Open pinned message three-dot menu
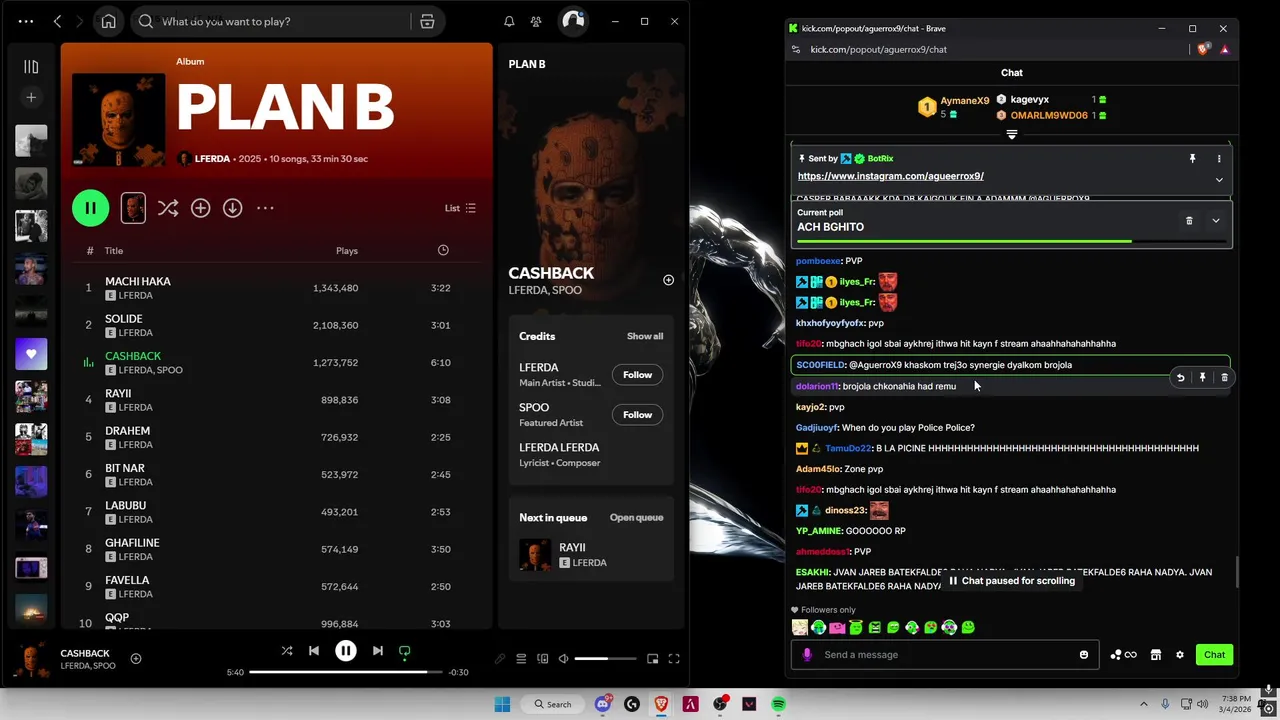Viewport: 1280px width, 720px height. click(1219, 159)
